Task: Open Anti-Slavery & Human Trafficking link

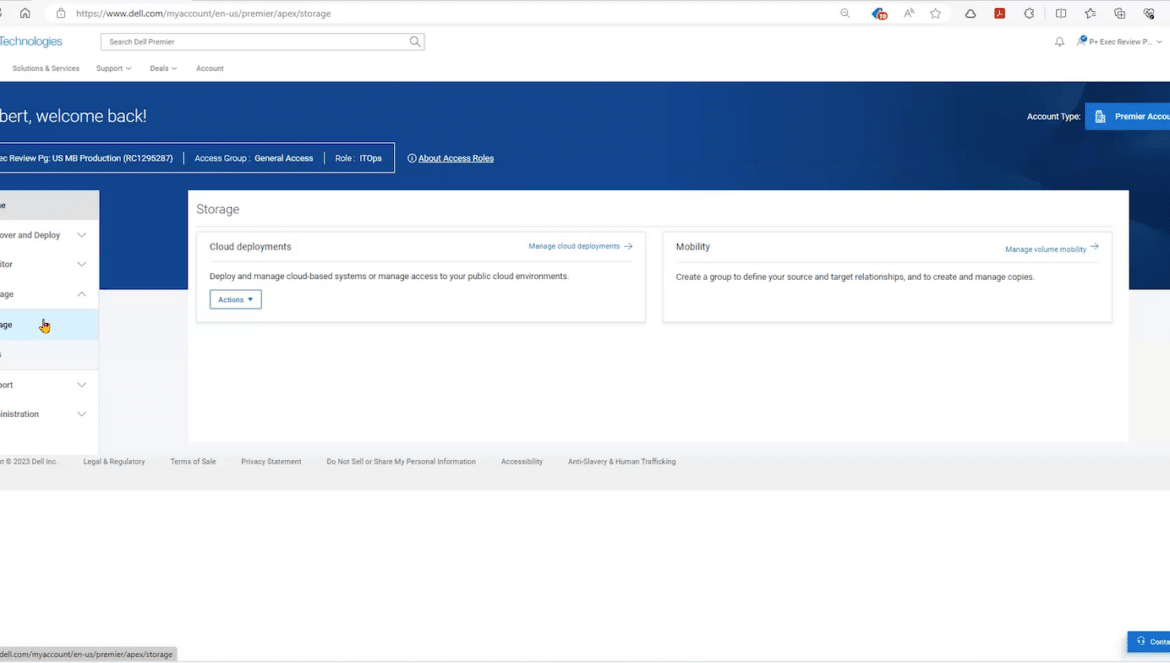Action: click(622, 462)
